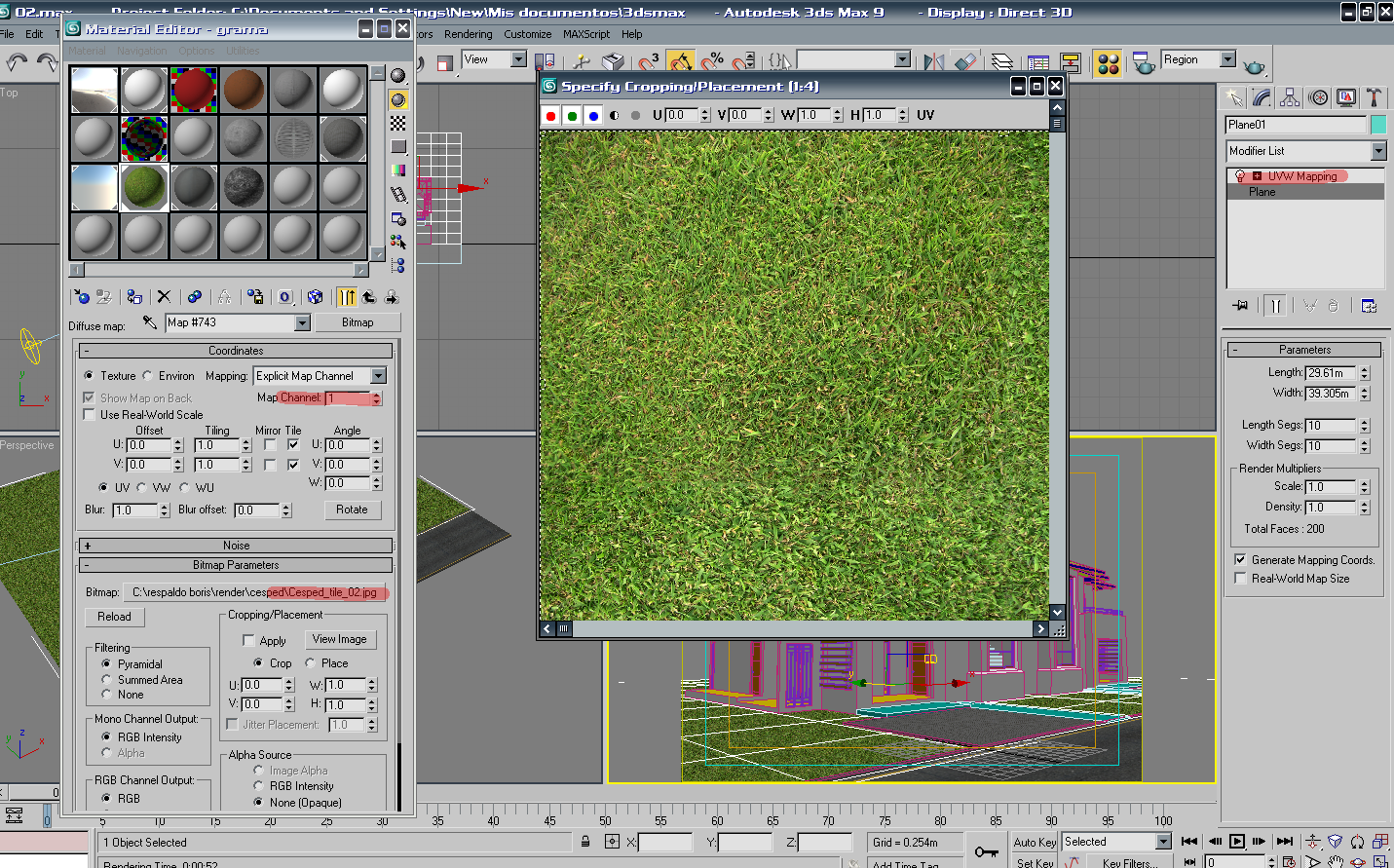1394x868 pixels.
Task: Click the Auto Key button
Action: (x=1035, y=843)
